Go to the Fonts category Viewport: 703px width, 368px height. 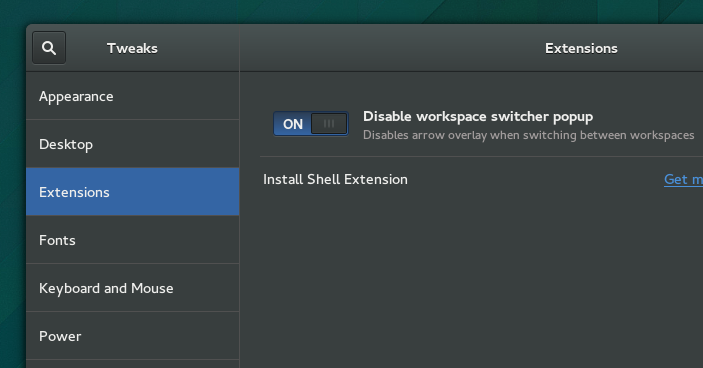point(132,240)
